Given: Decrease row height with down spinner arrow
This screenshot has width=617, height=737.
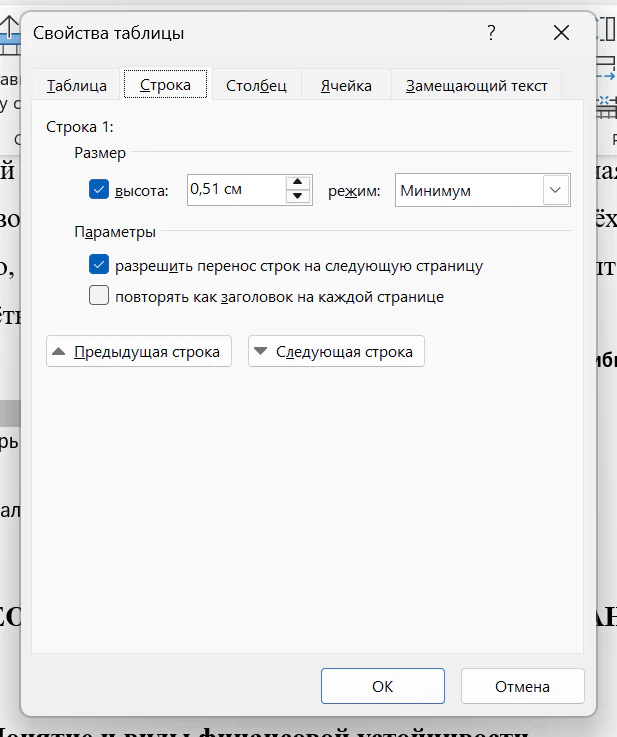Looking at the screenshot, I should (298, 196).
